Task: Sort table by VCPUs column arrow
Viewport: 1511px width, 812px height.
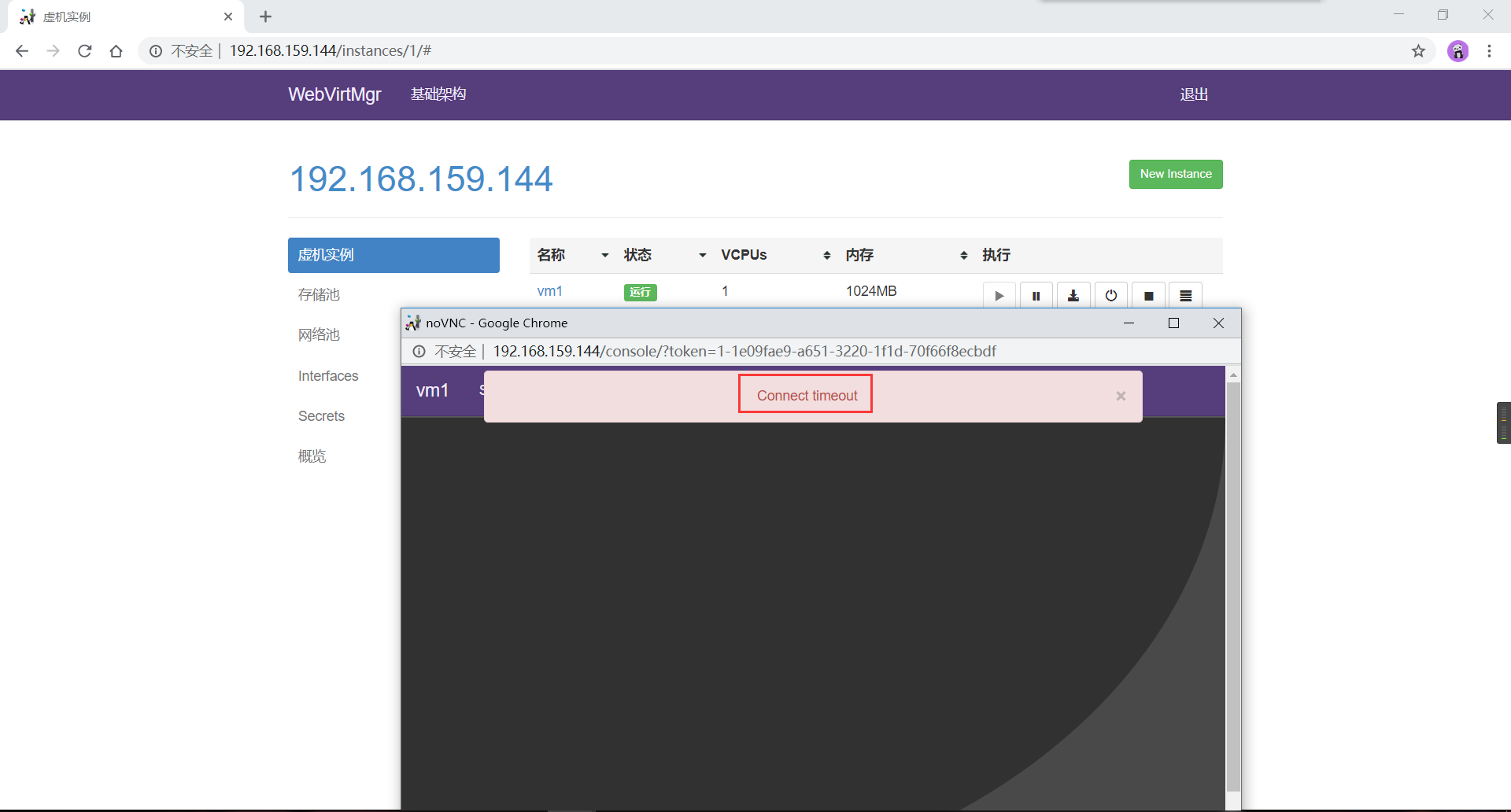Action: coord(826,255)
